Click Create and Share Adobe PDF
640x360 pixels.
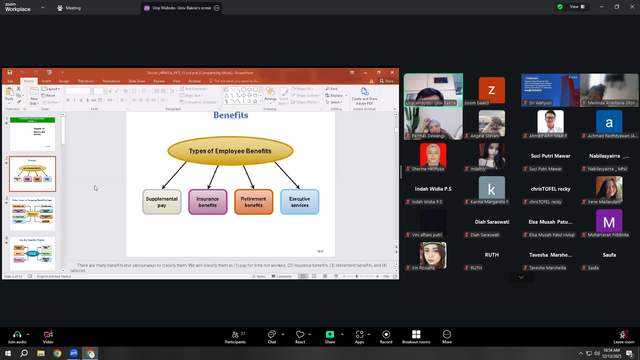[x=364, y=96]
